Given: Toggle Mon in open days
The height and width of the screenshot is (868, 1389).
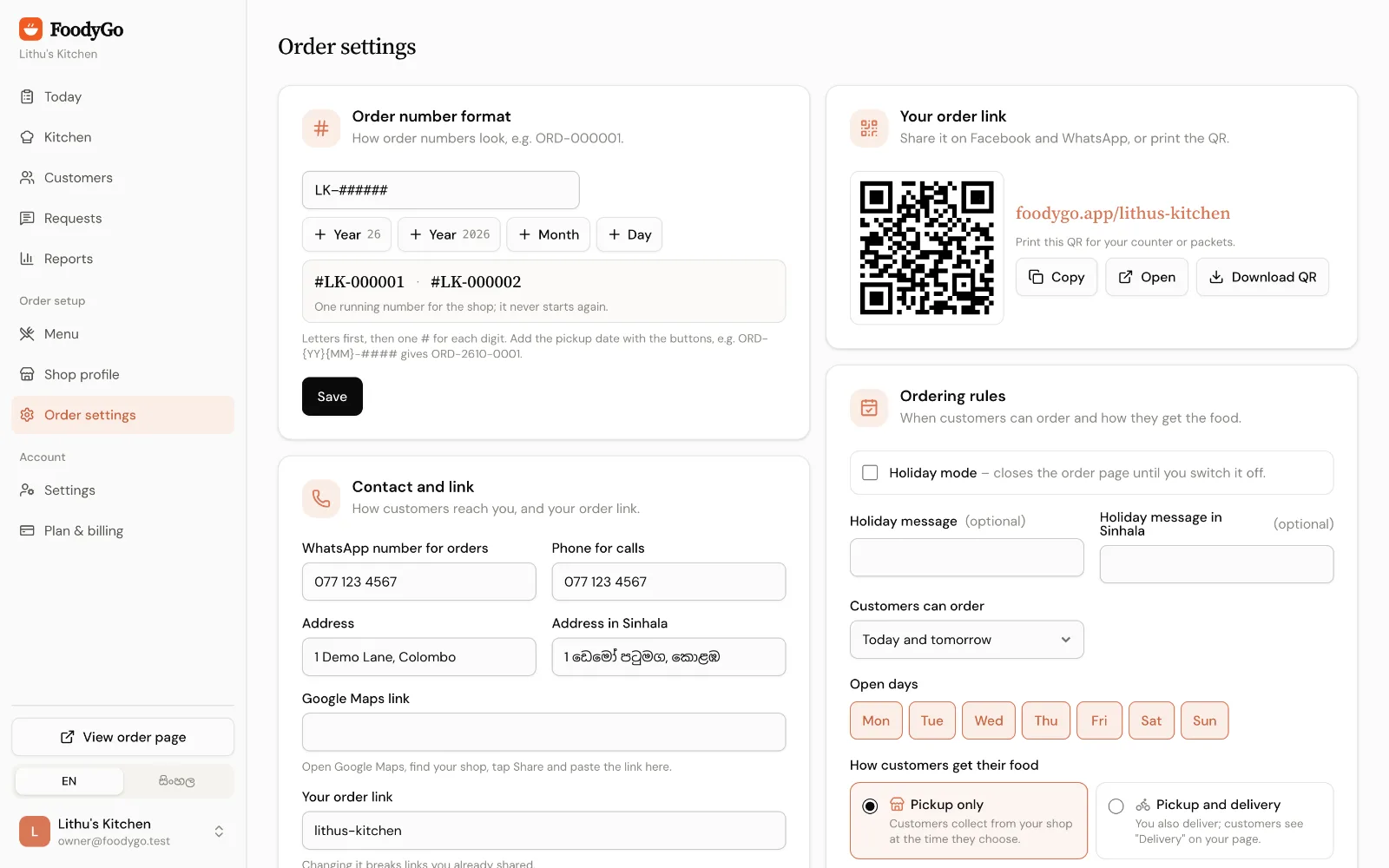Looking at the screenshot, I should tap(876, 720).
